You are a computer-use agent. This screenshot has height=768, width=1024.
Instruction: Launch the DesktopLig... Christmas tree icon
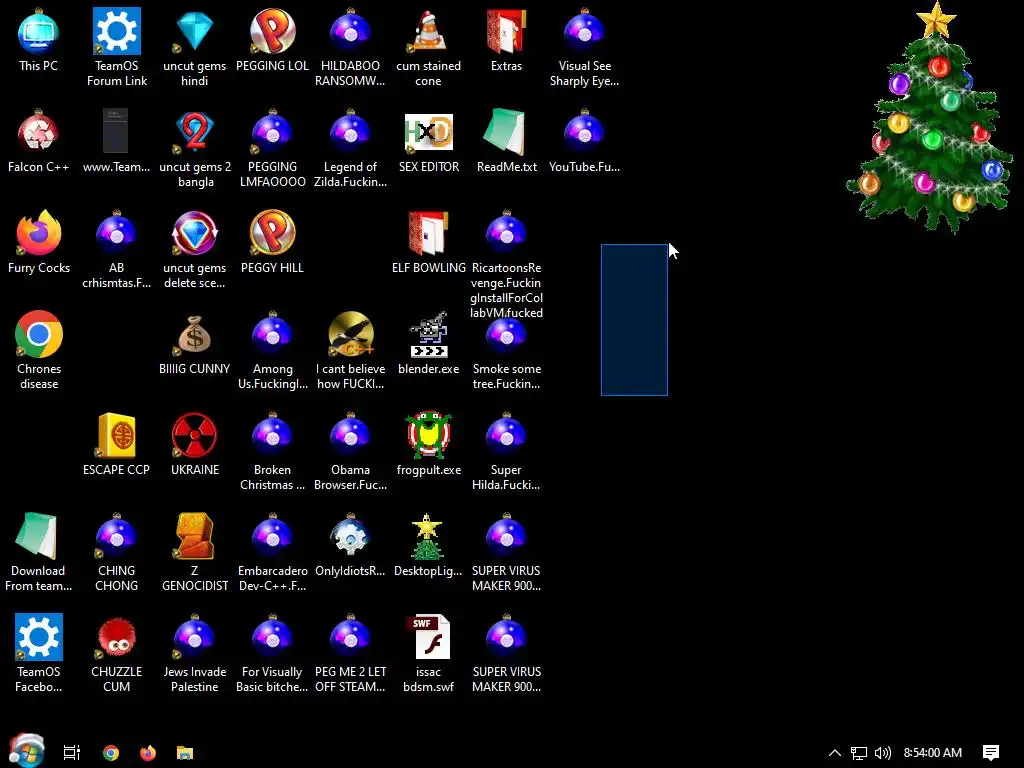click(427, 536)
